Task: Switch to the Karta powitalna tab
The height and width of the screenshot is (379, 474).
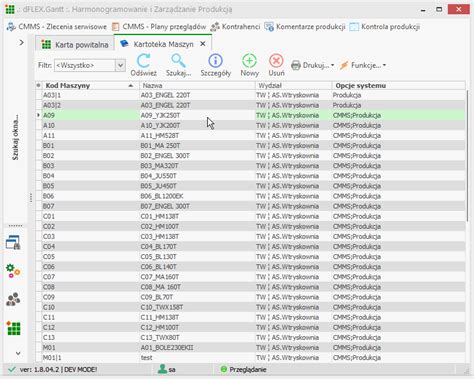Action: coord(75,45)
